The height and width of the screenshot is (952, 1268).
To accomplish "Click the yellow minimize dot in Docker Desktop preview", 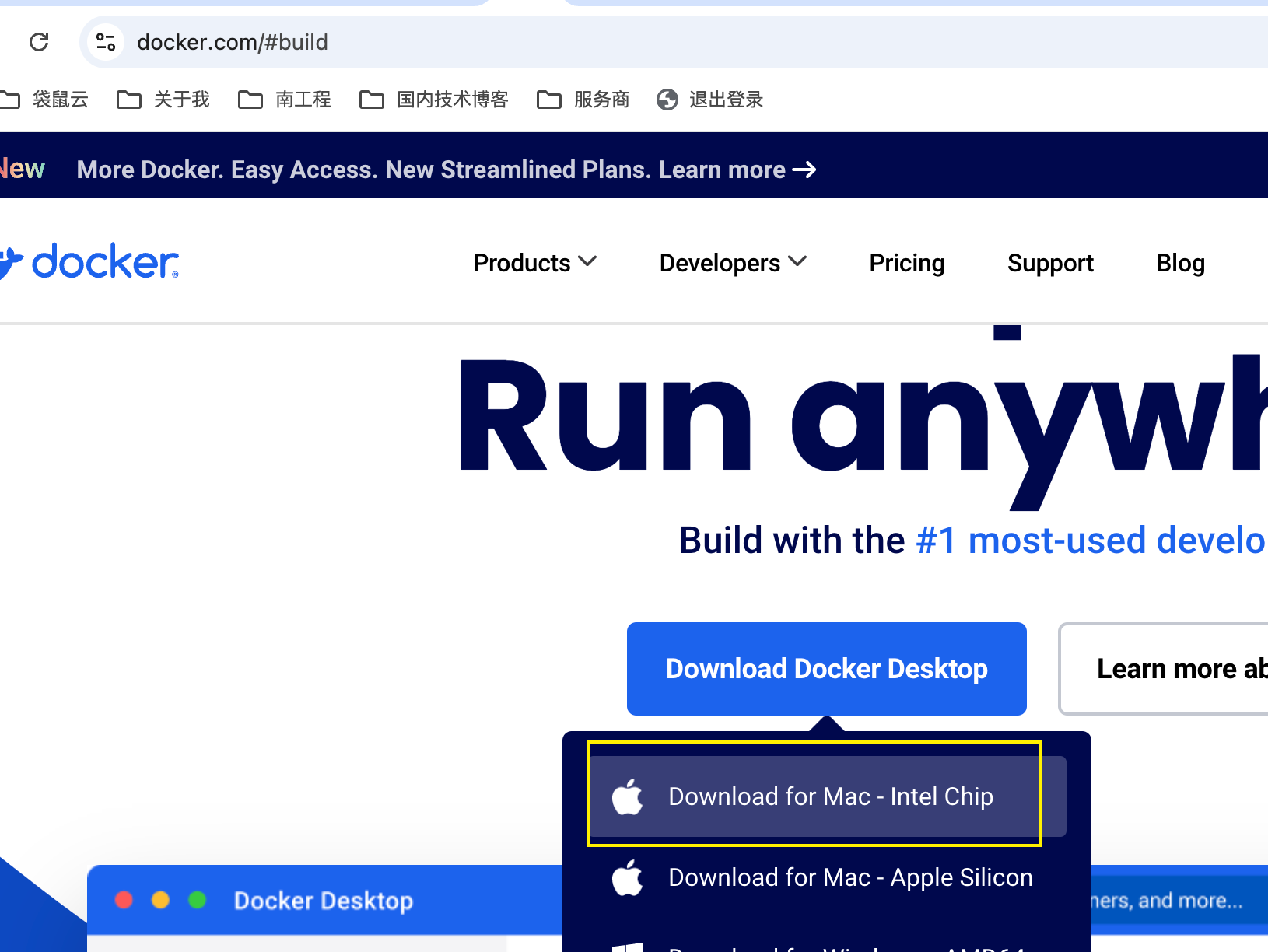I will coord(160,900).
